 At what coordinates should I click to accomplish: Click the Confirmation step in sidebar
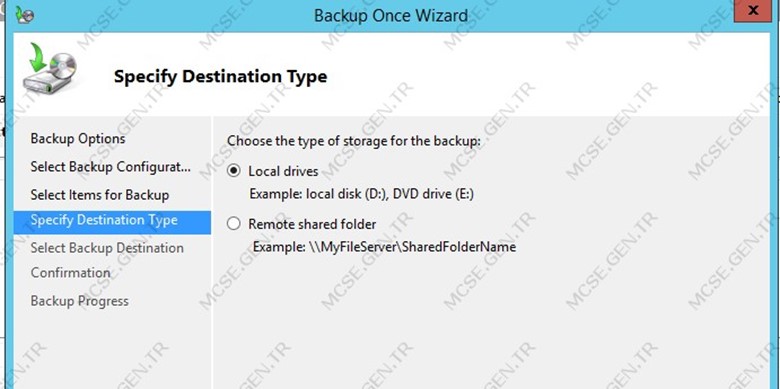click(x=70, y=273)
